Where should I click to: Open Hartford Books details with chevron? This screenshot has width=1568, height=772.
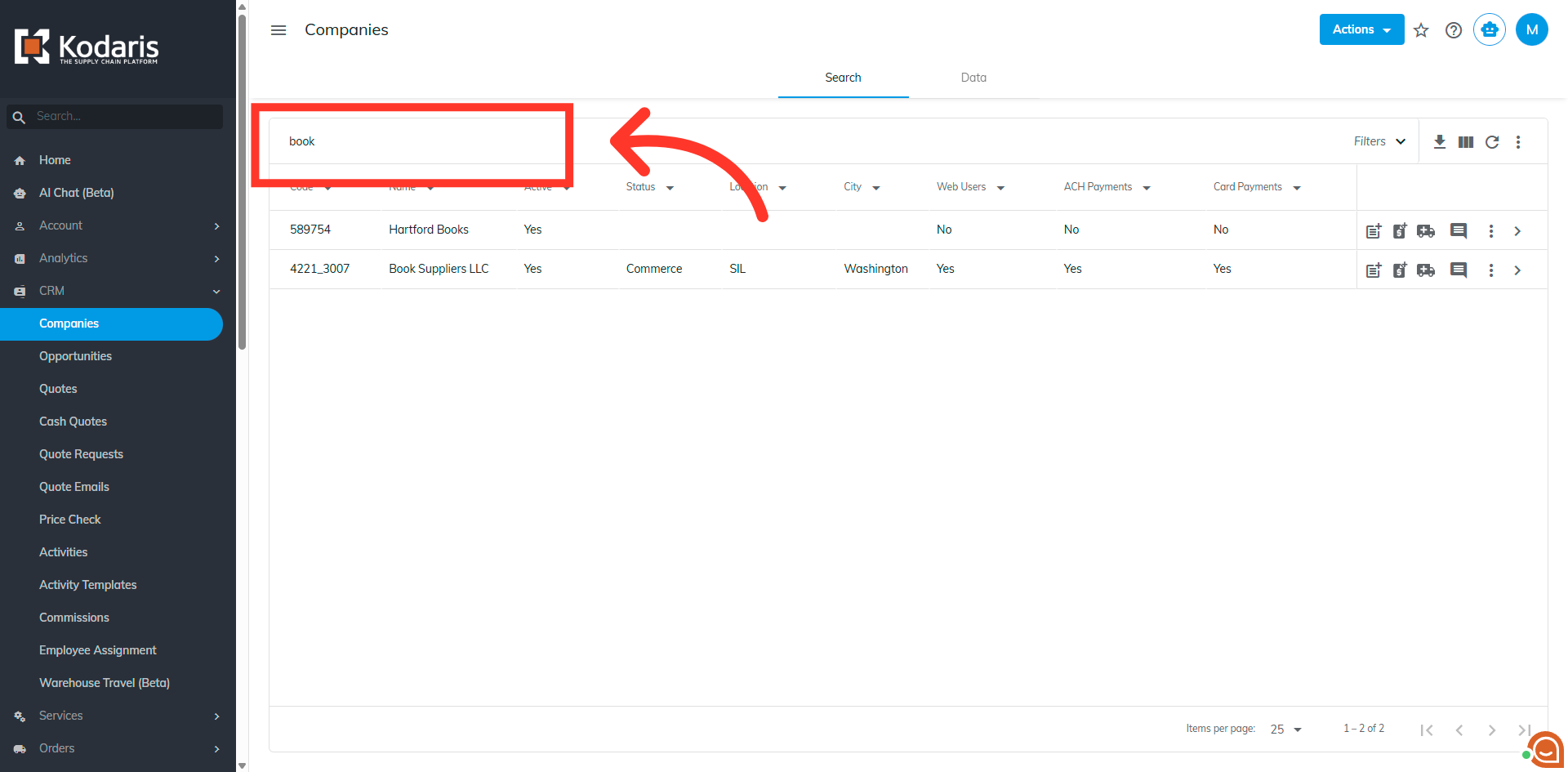[1517, 231]
